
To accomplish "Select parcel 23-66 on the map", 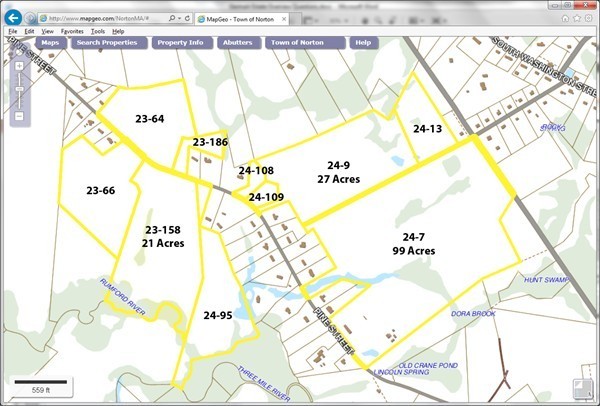I will [x=101, y=190].
